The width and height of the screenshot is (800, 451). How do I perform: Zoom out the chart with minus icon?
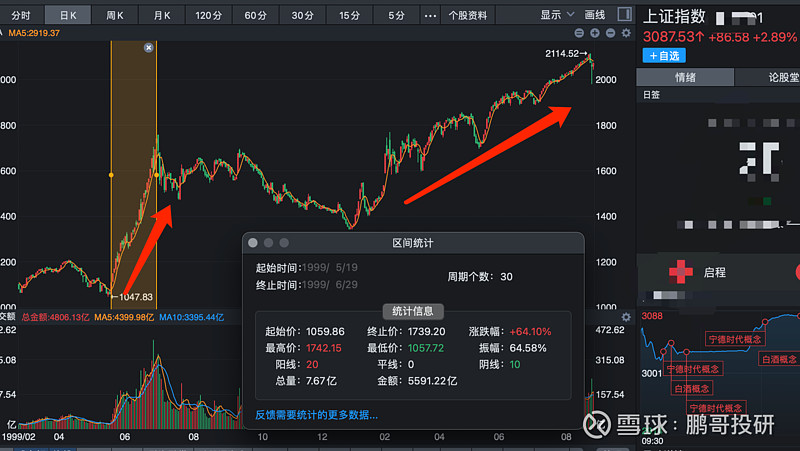click(610, 33)
